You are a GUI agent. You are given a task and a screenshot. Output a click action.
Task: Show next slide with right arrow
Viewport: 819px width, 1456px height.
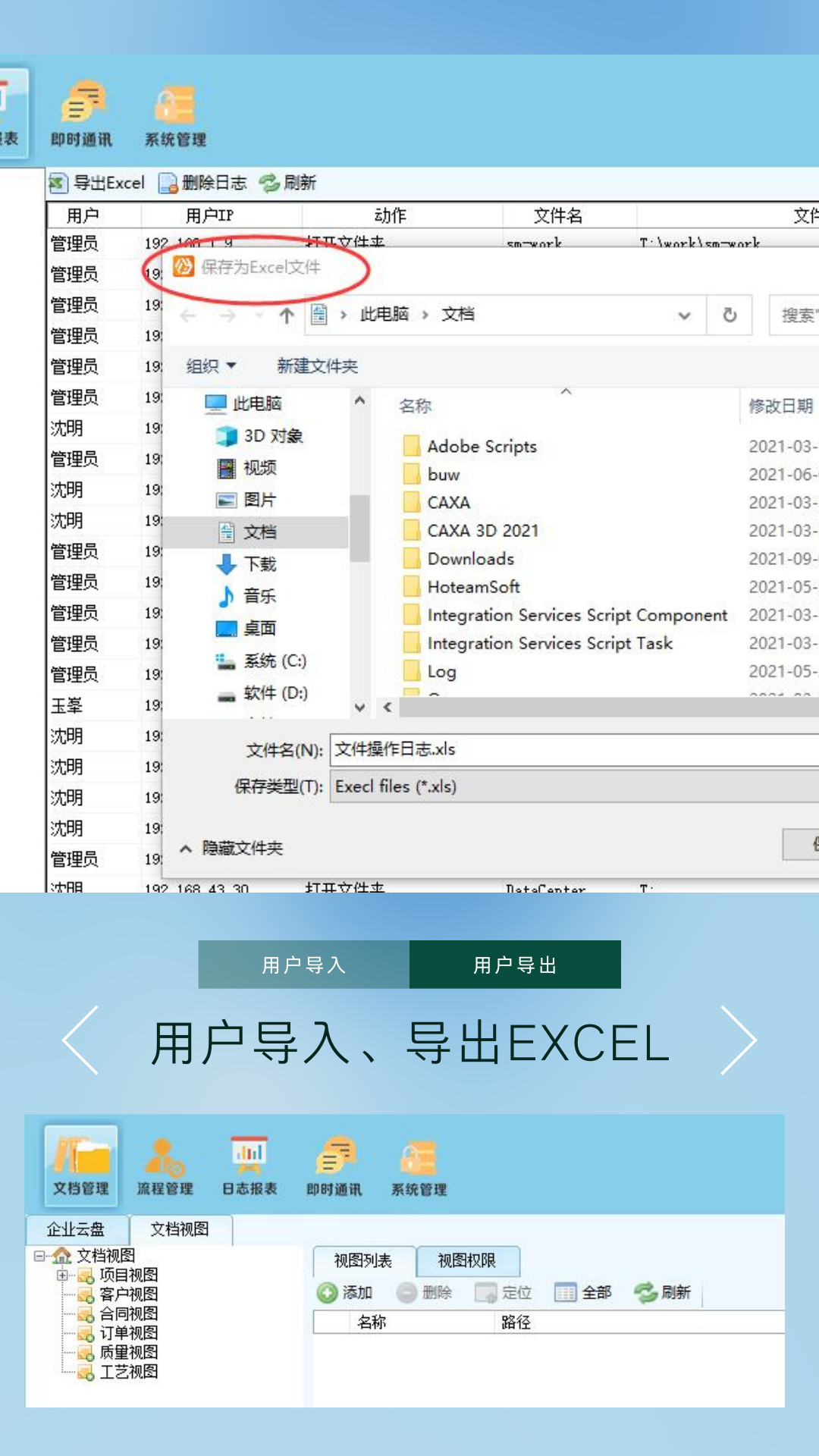pos(738,1040)
